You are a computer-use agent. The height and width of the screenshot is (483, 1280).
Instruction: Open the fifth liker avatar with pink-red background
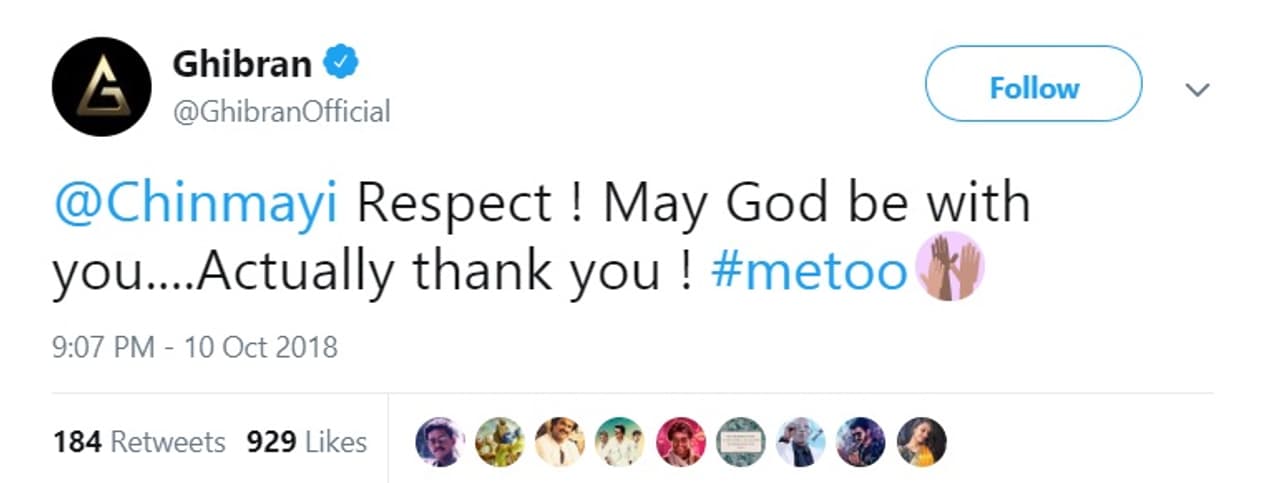pos(681,442)
